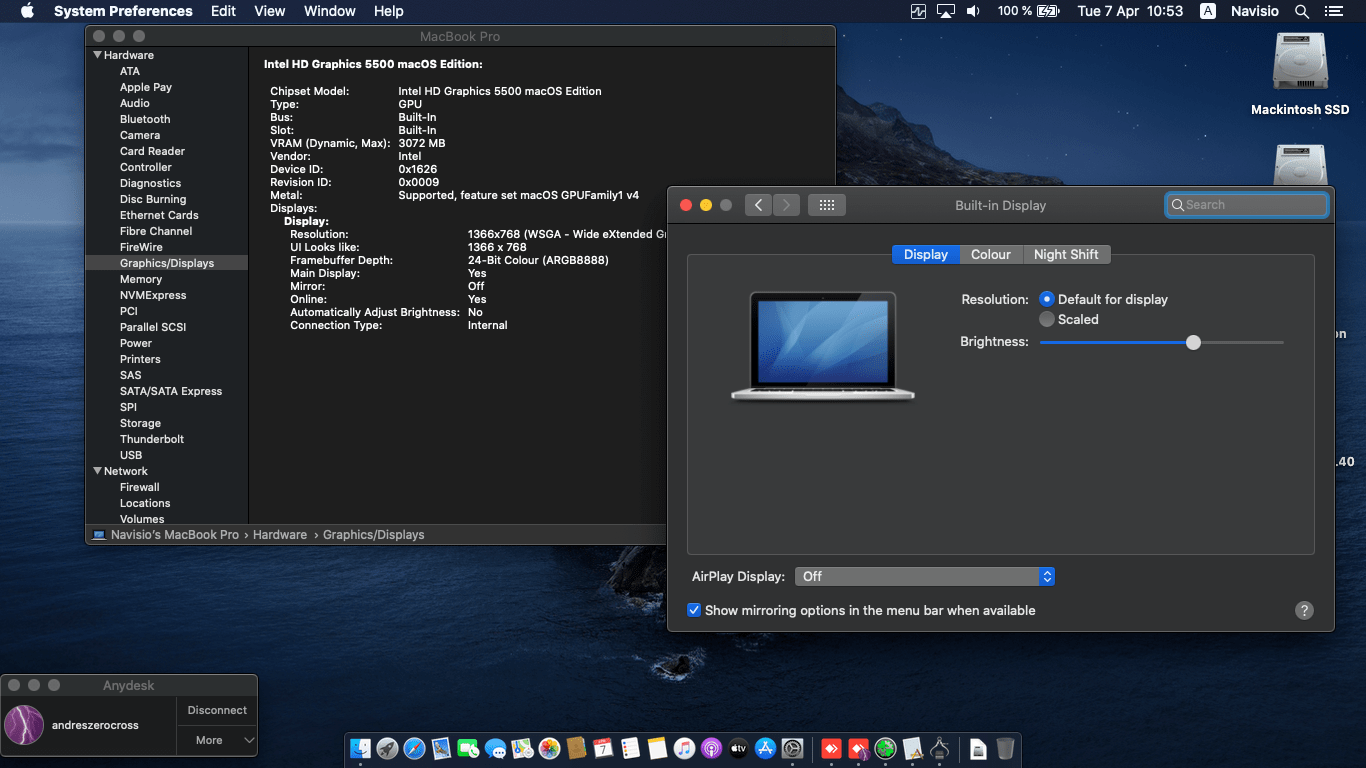Open the Edit menu
The width and height of the screenshot is (1366, 768).
(223, 11)
